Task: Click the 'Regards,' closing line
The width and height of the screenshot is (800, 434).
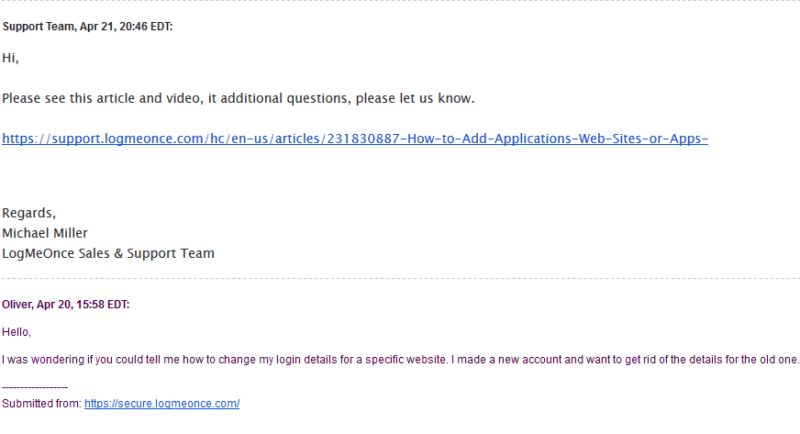Action: tap(29, 213)
